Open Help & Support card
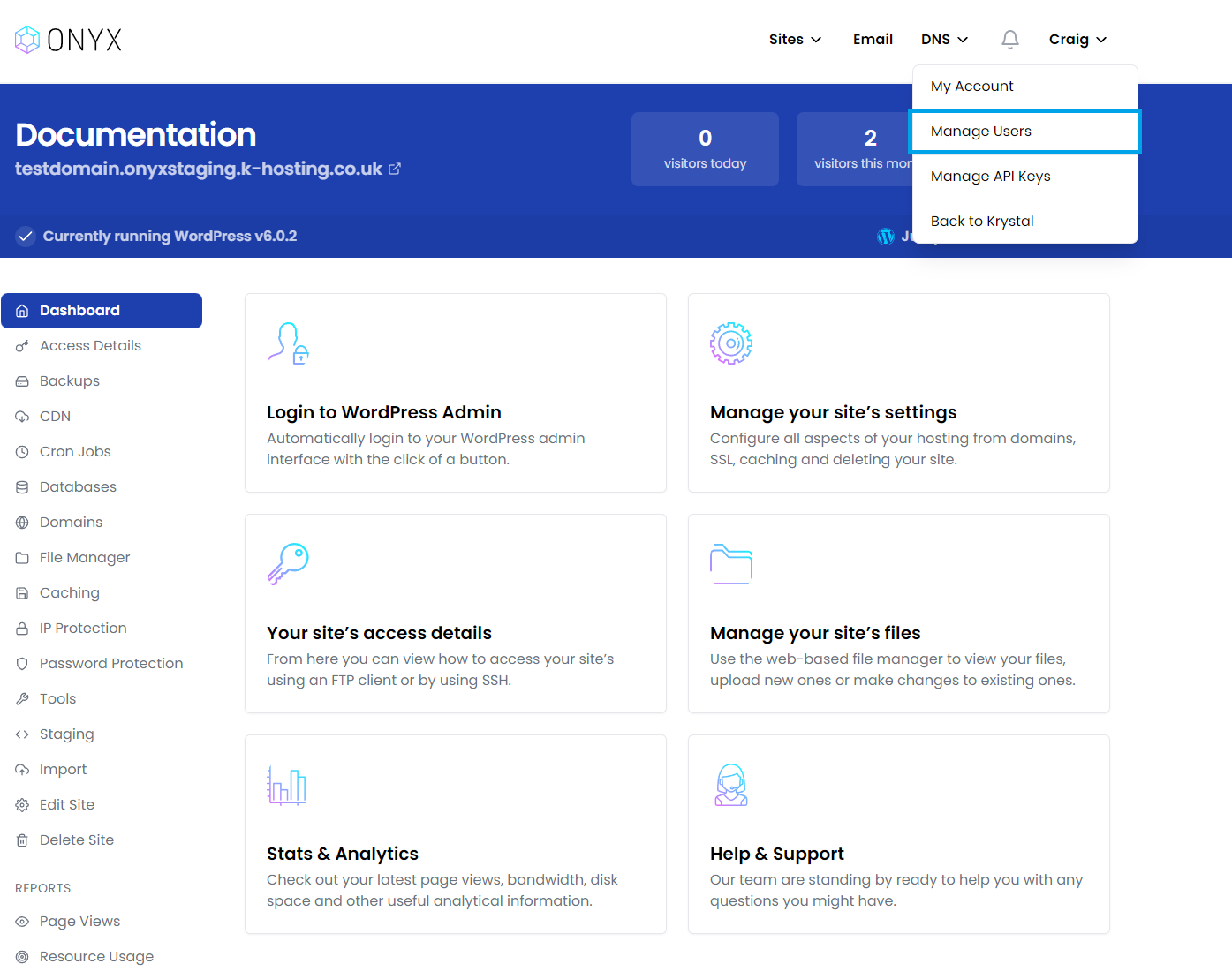Screen dimensions: 1232x979 tap(899, 834)
